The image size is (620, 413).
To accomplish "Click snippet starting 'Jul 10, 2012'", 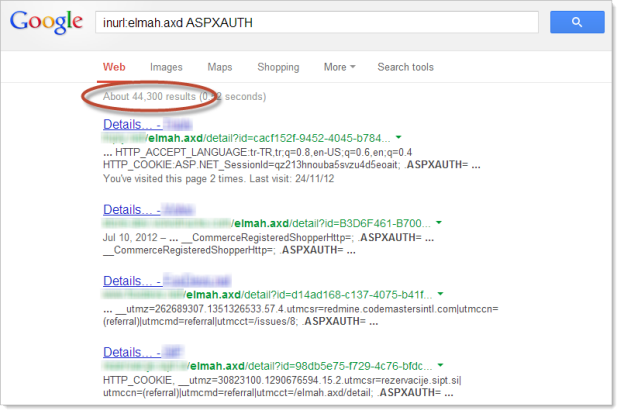I will pyautogui.click(x=268, y=244).
